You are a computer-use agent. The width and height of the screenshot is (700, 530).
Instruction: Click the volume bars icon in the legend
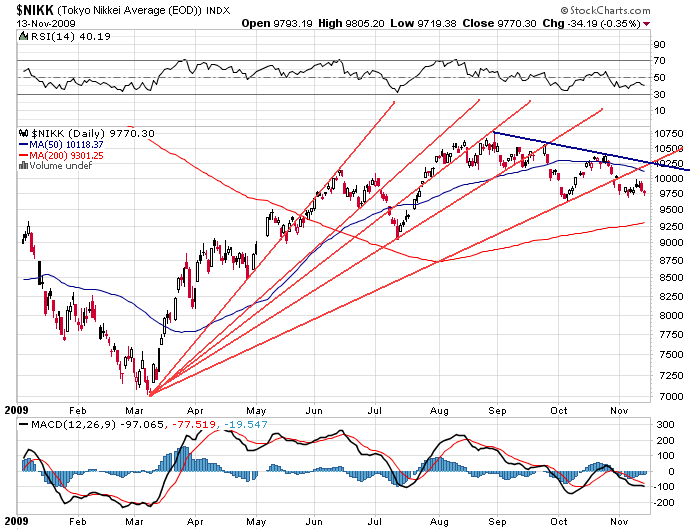click(23, 166)
